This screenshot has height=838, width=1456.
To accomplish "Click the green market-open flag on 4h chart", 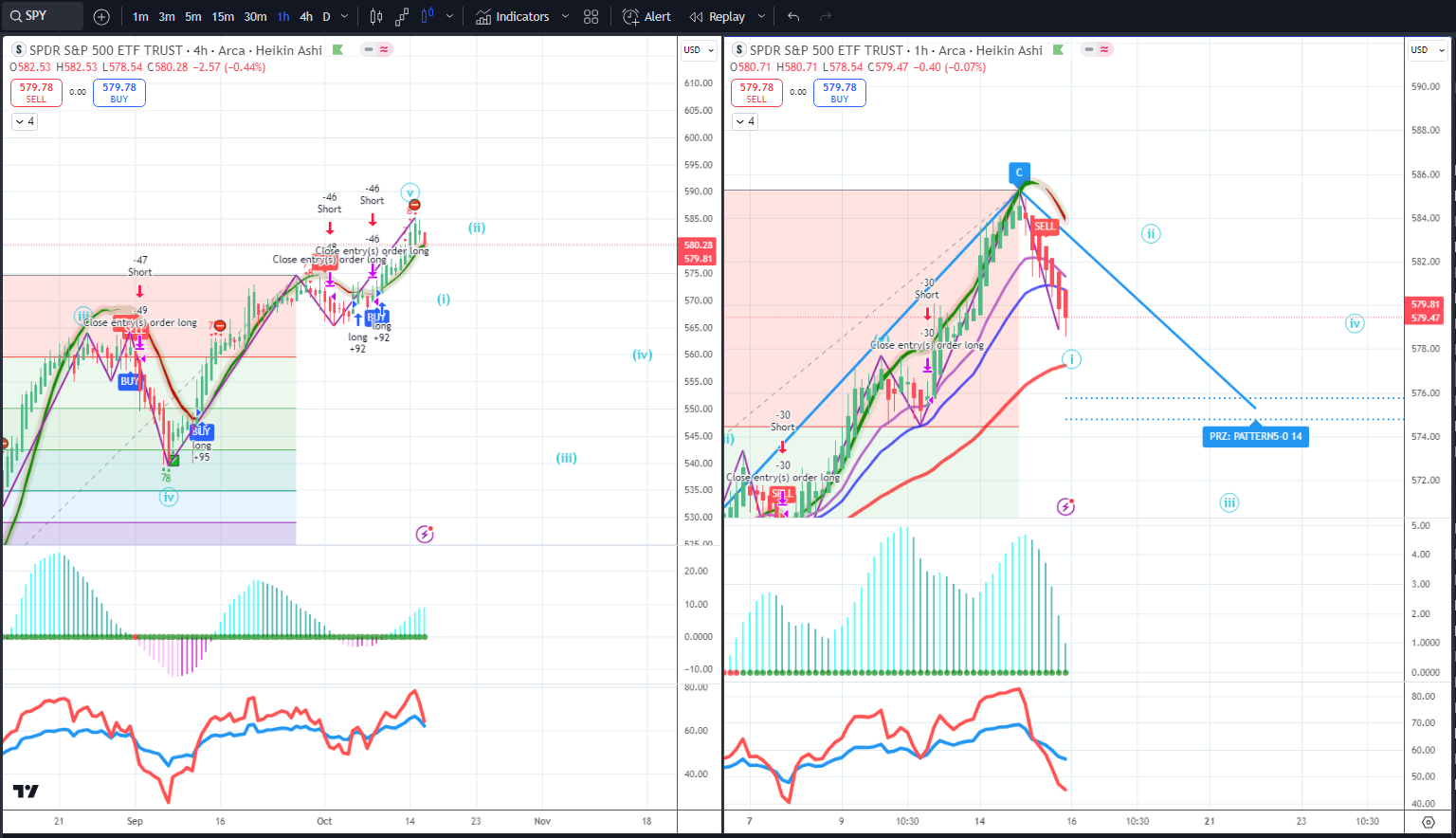I will (337, 50).
